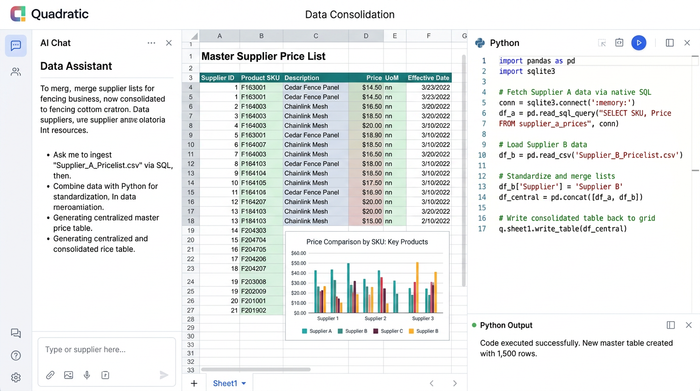Click the F164007 SKU cell

point(261,145)
